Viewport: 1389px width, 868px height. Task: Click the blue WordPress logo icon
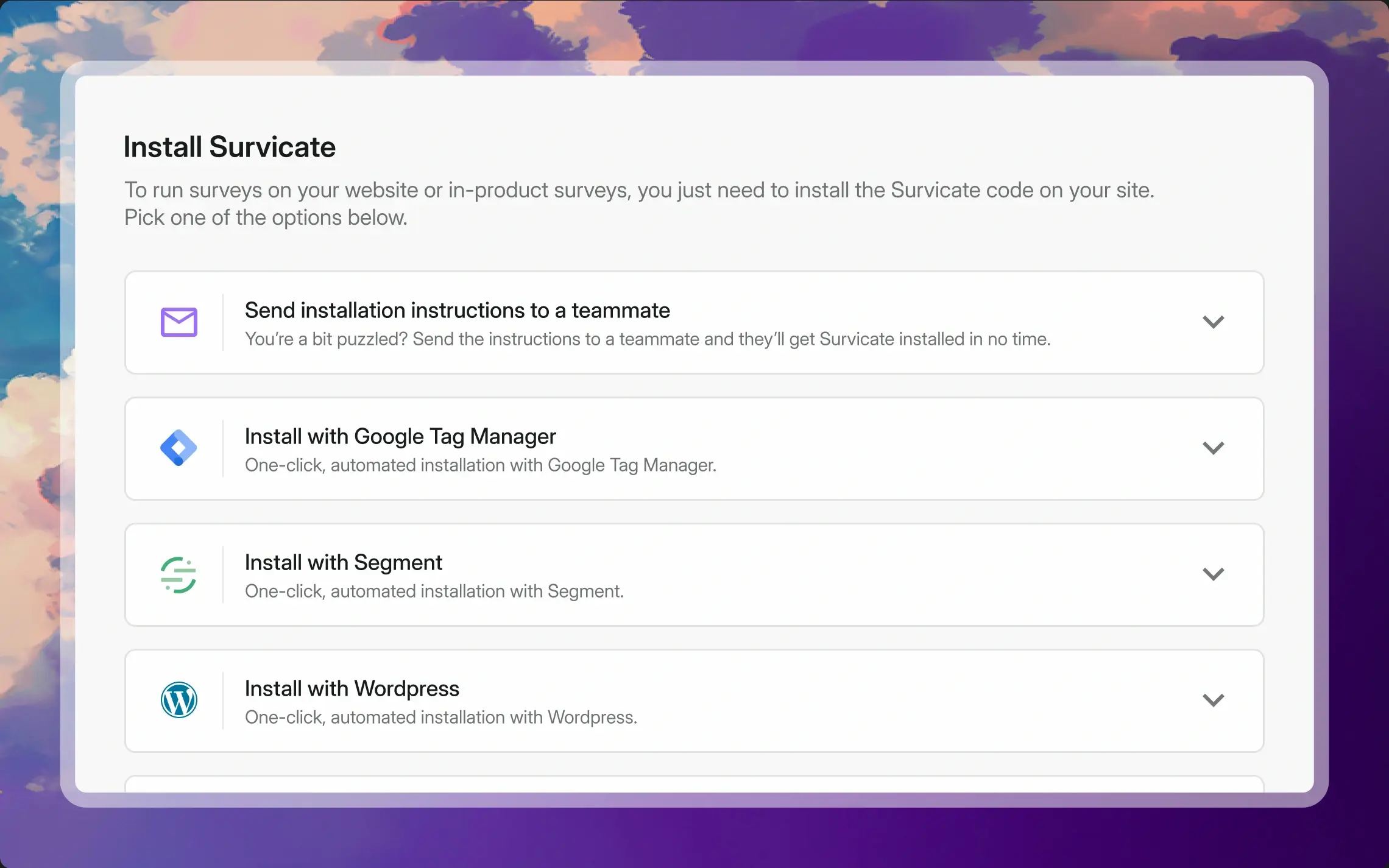(x=178, y=700)
